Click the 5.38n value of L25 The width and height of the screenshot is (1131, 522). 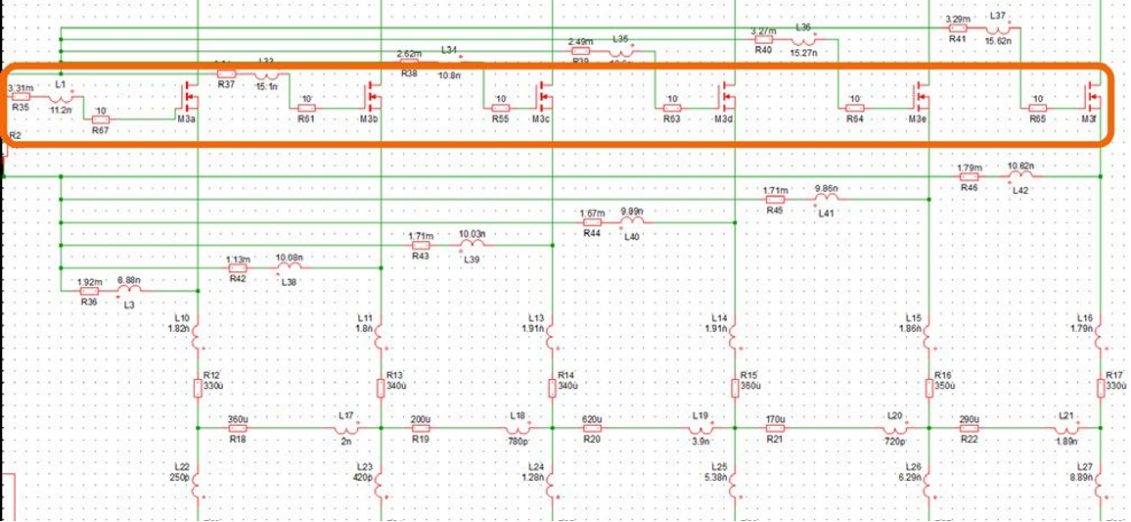tap(716, 477)
